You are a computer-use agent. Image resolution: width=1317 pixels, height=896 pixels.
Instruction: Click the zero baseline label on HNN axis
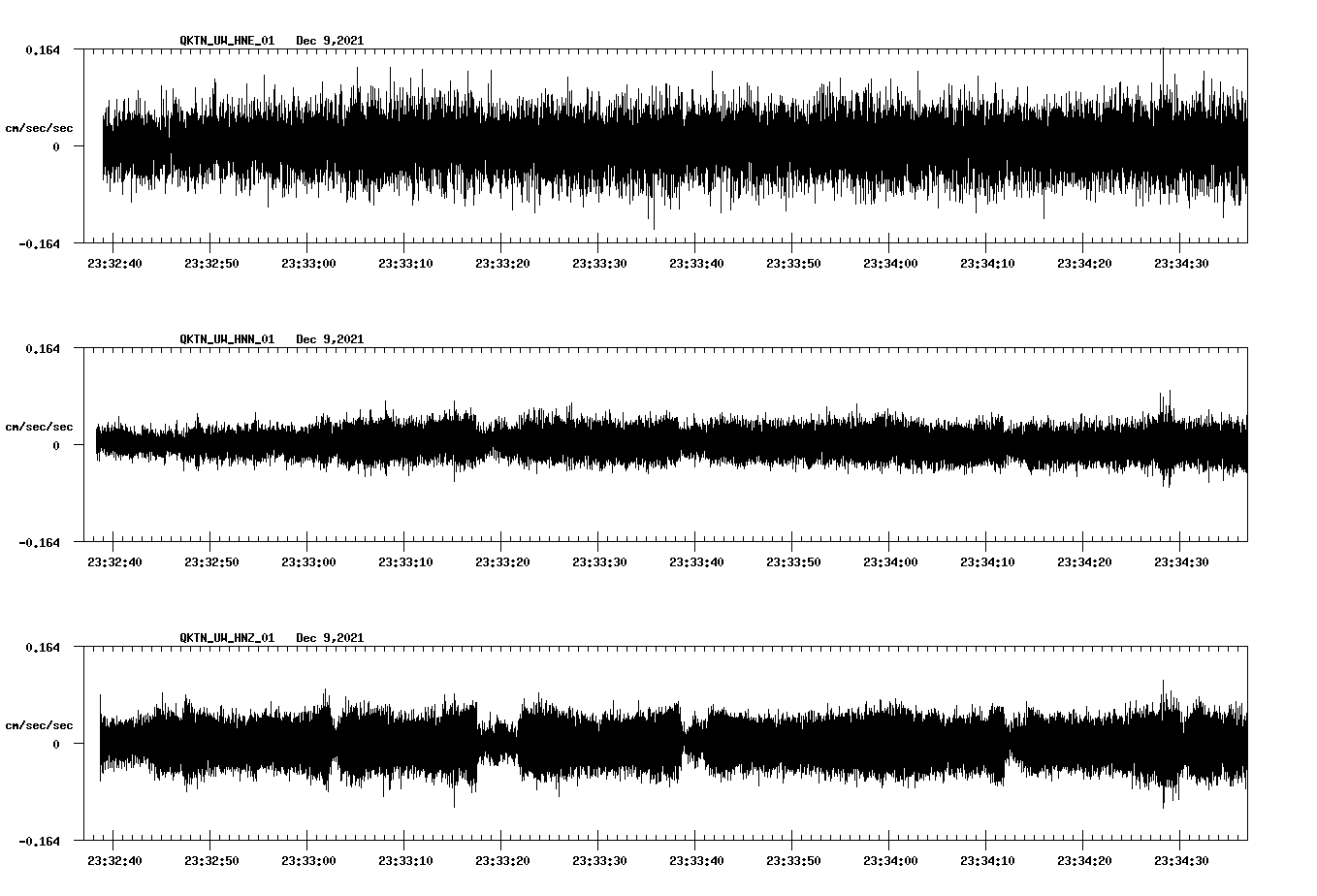click(56, 445)
